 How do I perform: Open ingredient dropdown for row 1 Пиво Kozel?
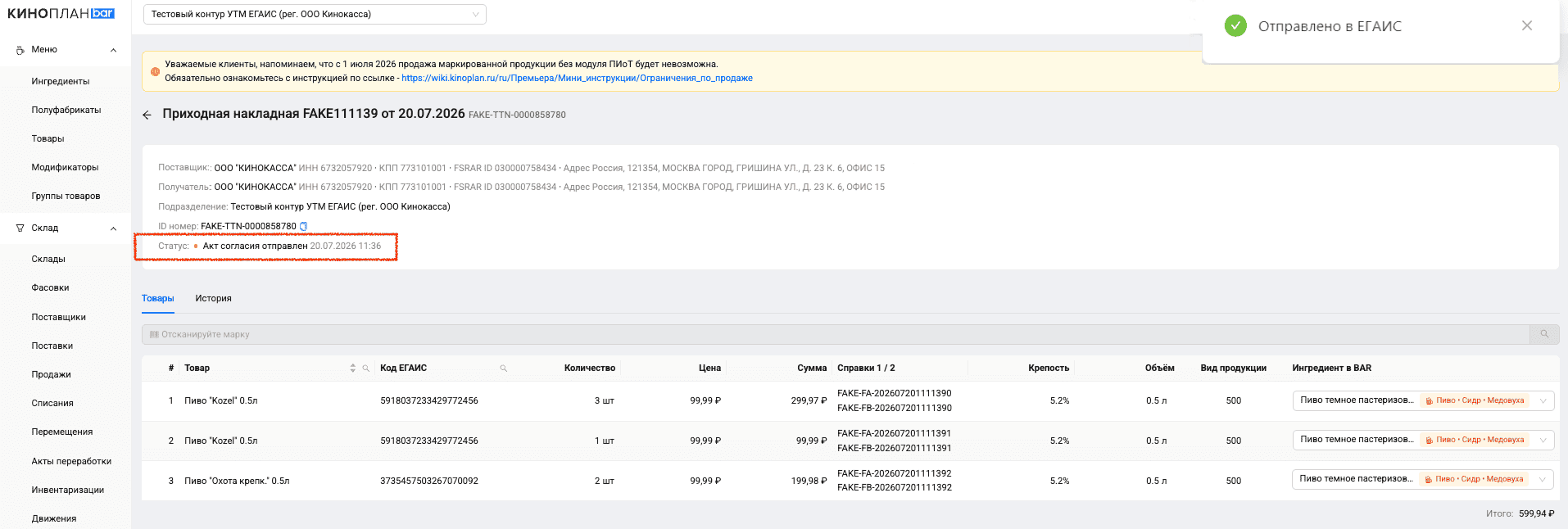1423,400
